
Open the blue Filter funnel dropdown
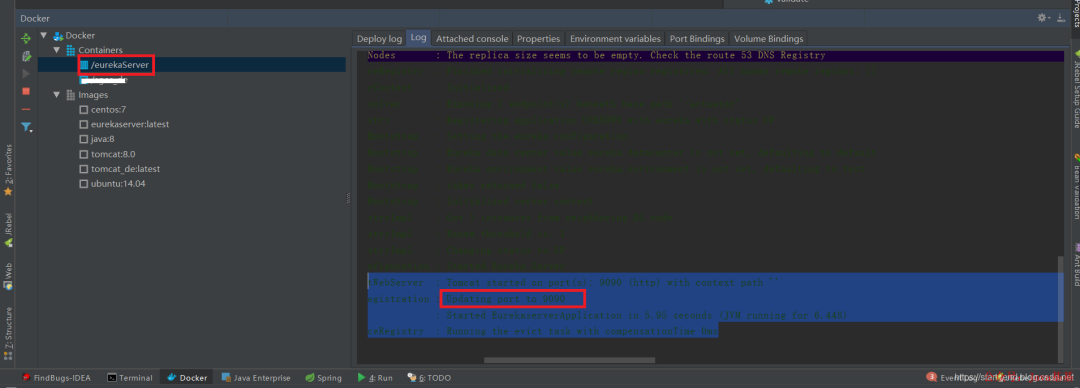[x=27, y=127]
